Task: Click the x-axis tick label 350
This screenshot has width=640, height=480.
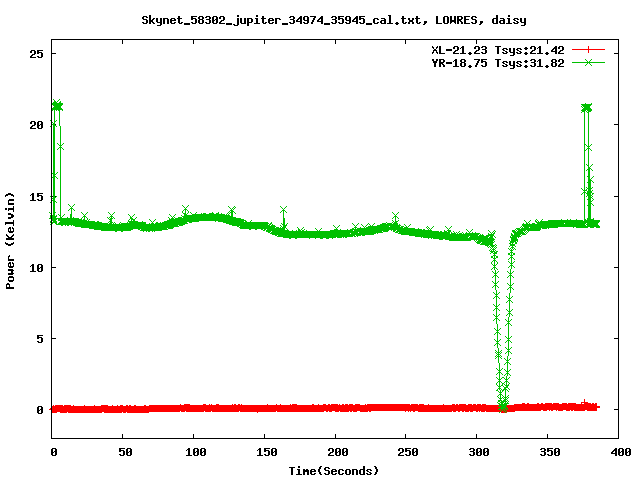Action: (550, 452)
